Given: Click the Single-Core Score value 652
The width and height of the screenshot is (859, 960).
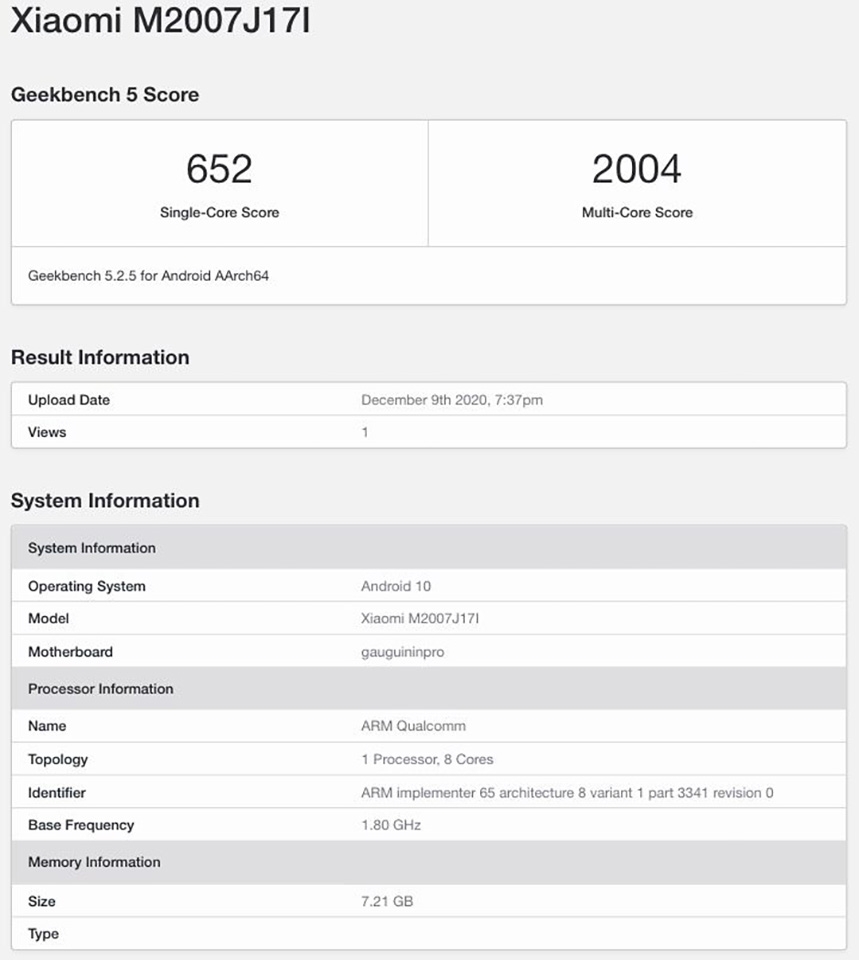Looking at the screenshot, I should (218, 168).
